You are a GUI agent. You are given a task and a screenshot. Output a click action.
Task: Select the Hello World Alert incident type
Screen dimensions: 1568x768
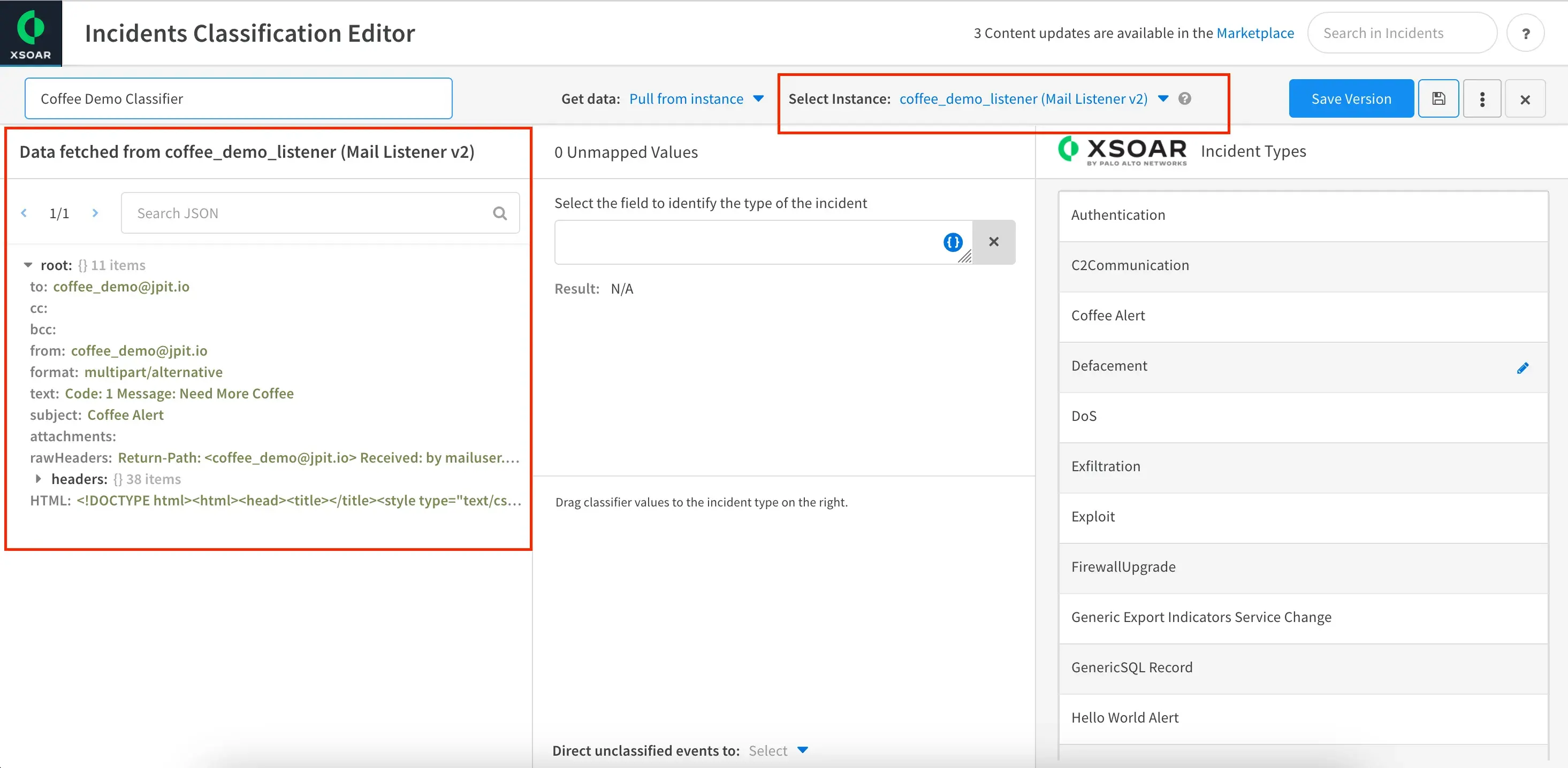(1303, 719)
